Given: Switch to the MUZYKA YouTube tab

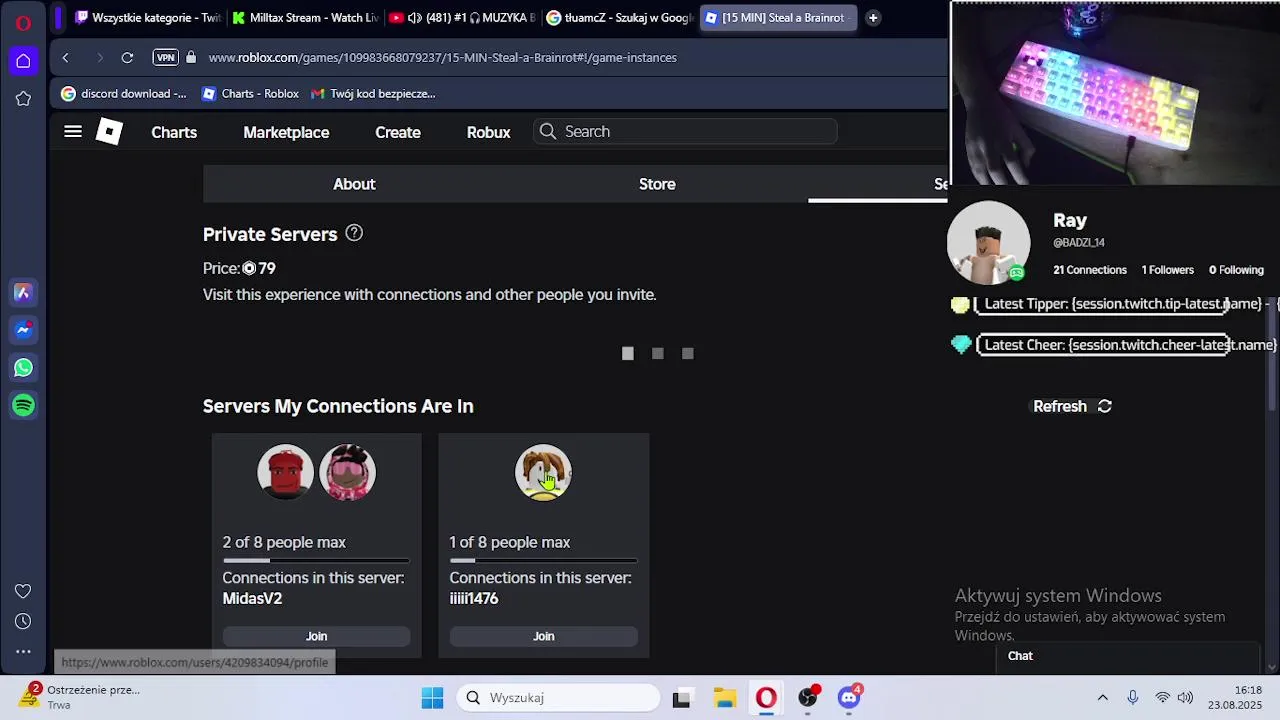Looking at the screenshot, I should coord(462,17).
